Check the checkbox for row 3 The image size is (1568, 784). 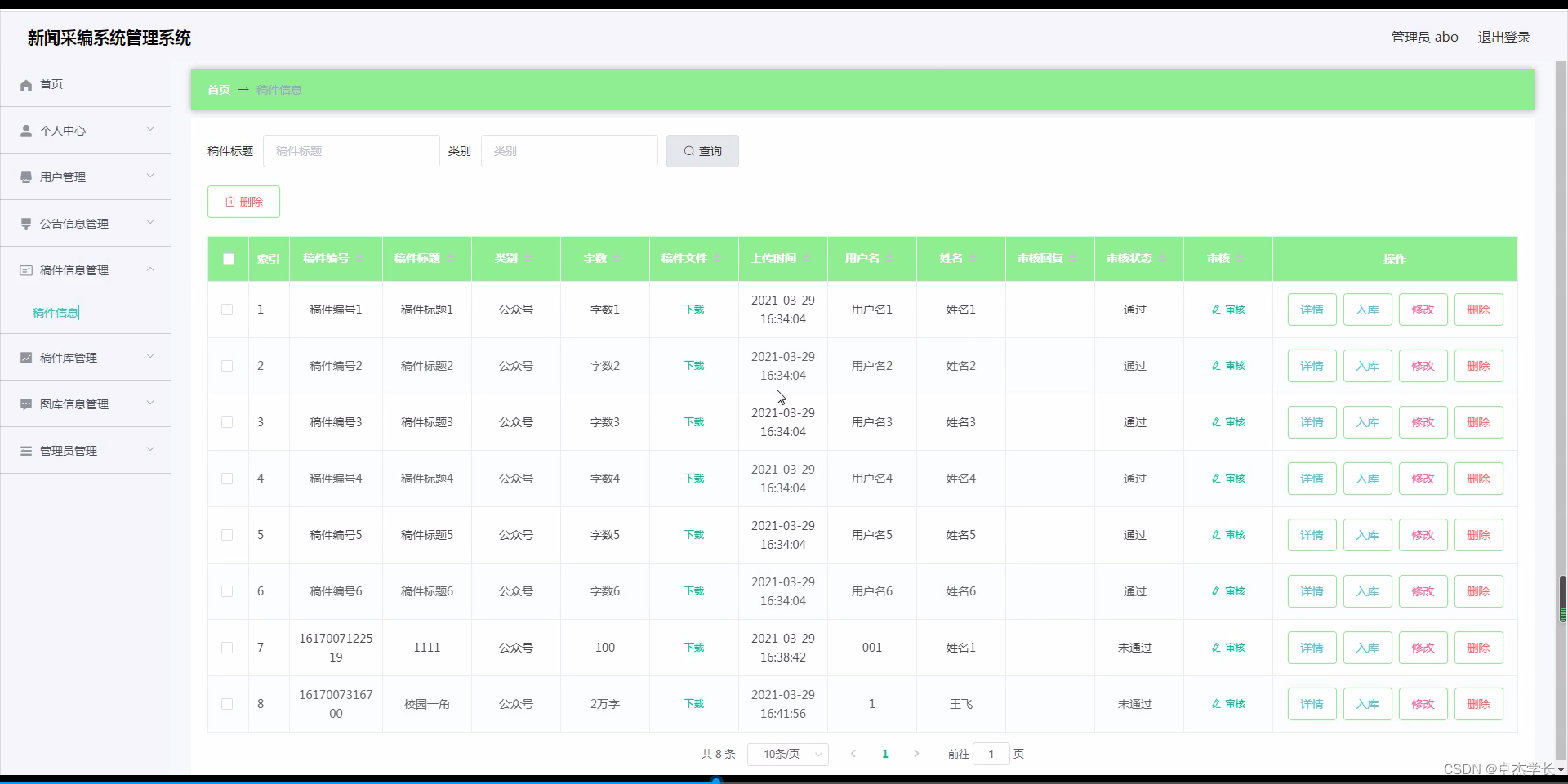(227, 422)
